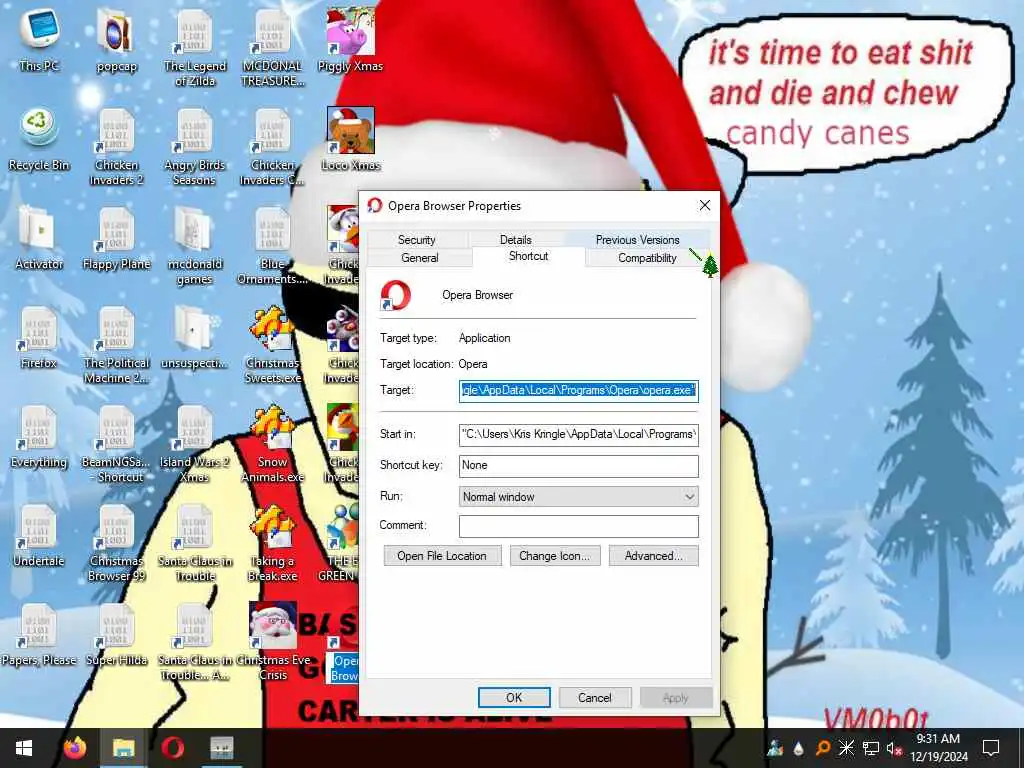Open This PC desktop icon
1024x768 pixels.
39,38
